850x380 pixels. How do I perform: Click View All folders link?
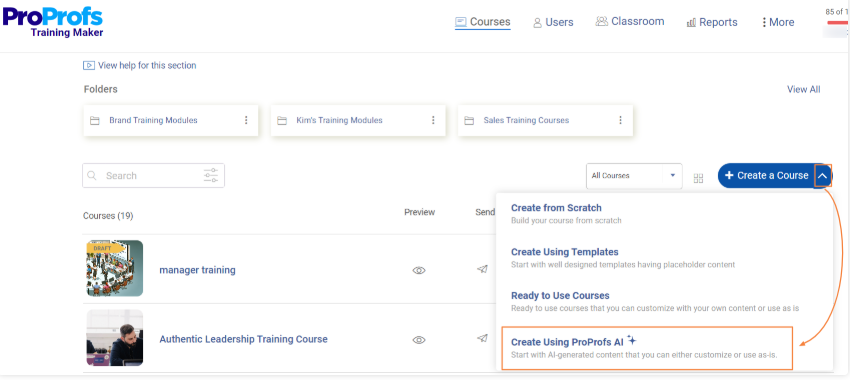pyautogui.click(x=803, y=89)
